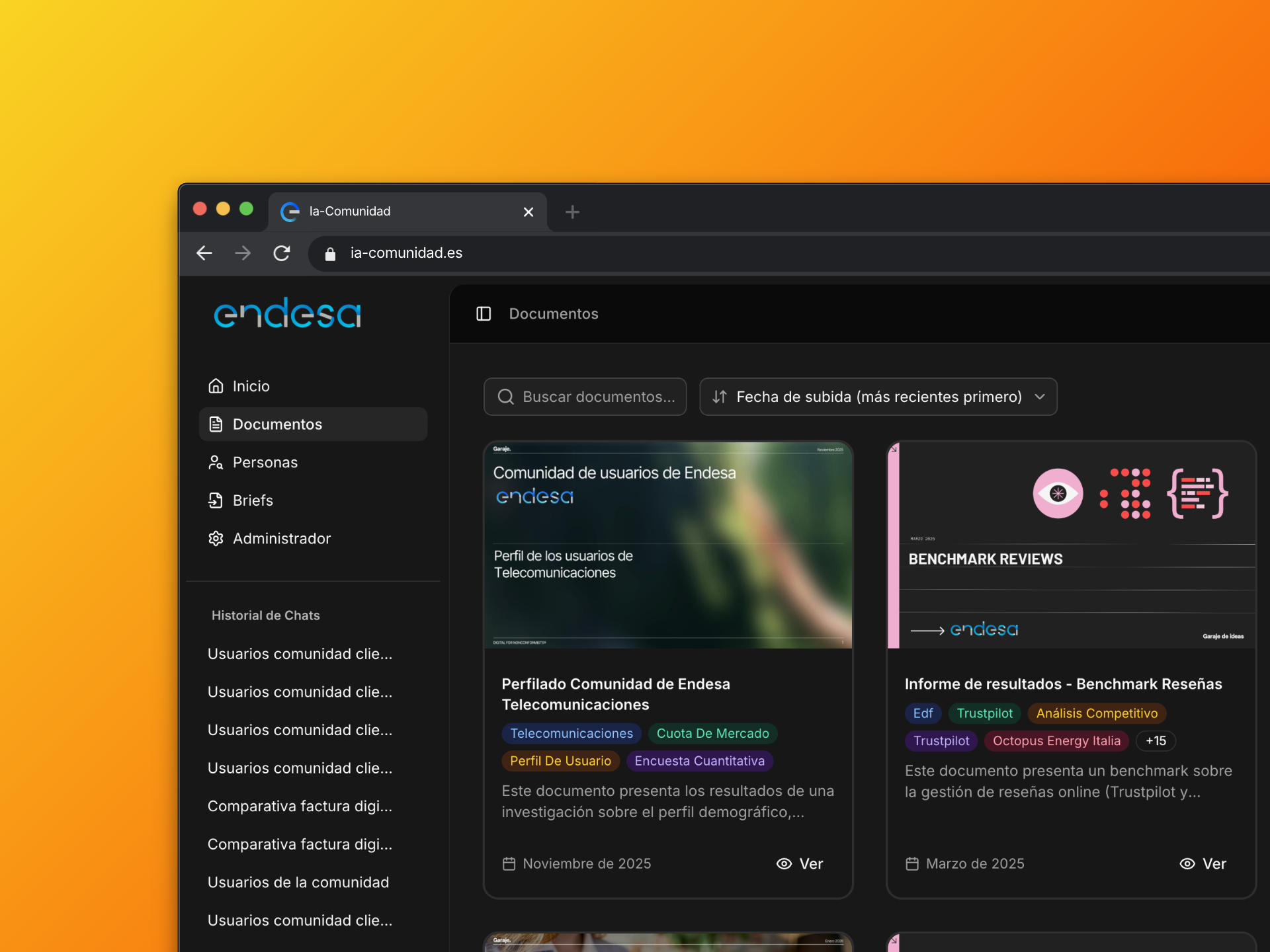Click the Cuota De Mercado tag
1270x952 pixels.
[712, 733]
